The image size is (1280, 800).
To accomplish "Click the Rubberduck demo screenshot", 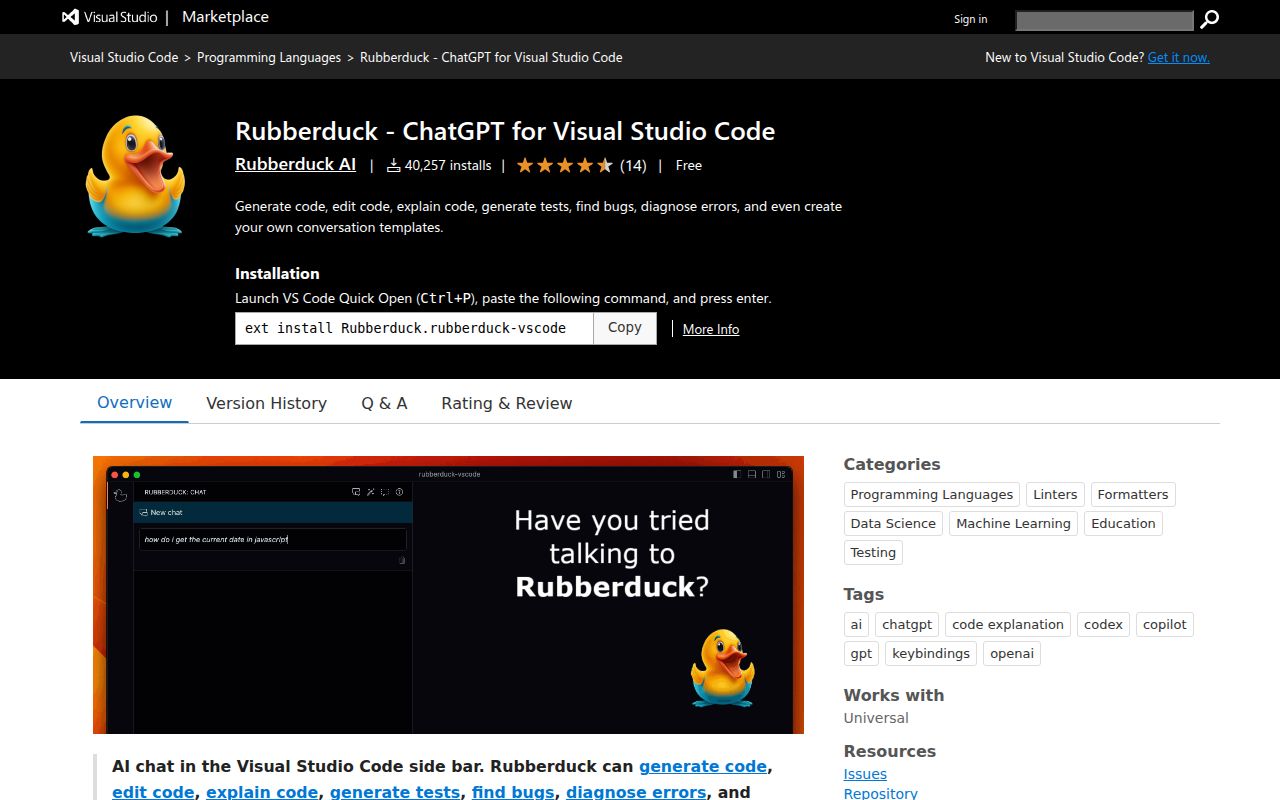I will click(448, 595).
